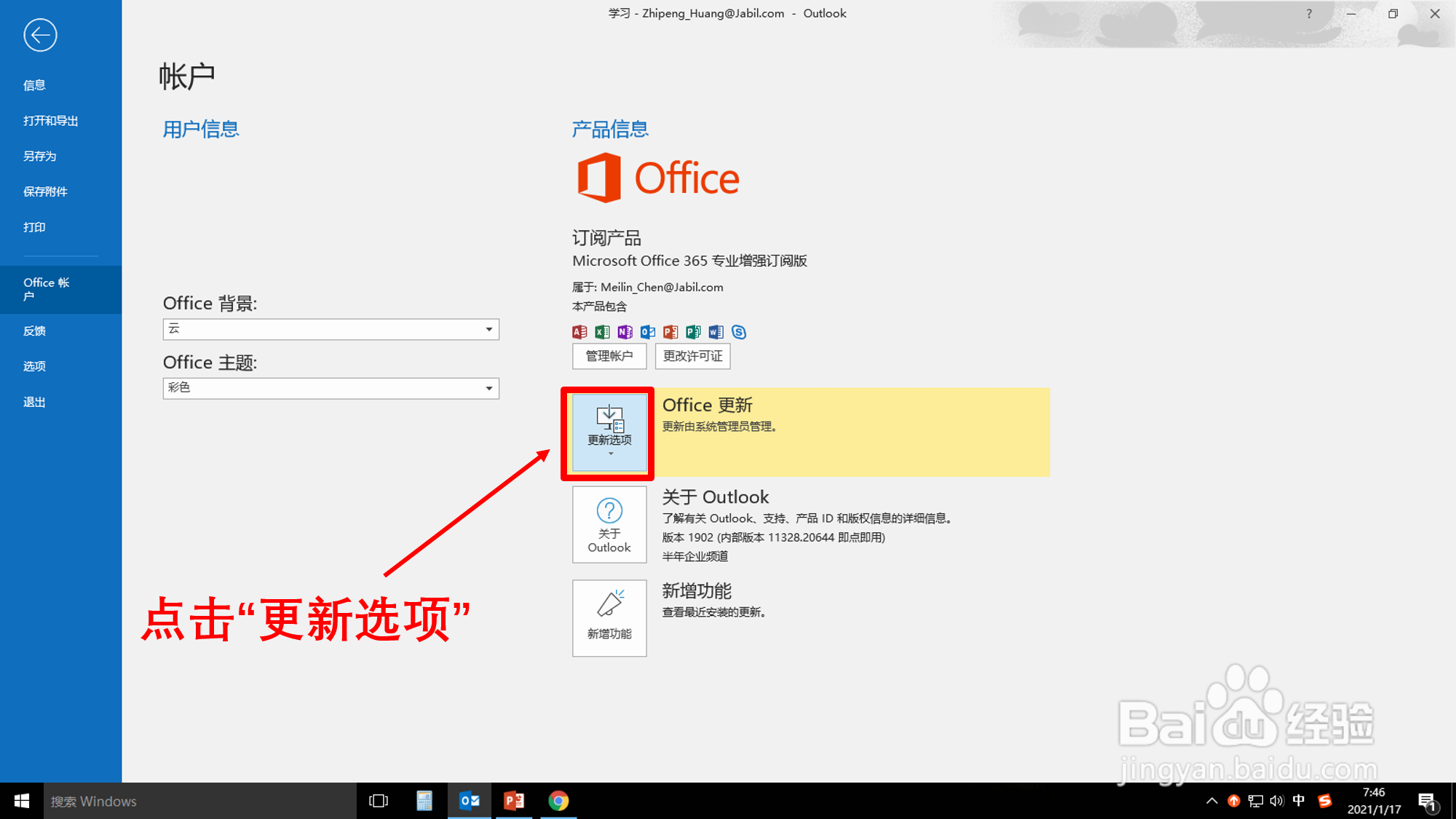Click the OneNote product icon
This screenshot has width=1456, height=819.
[625, 332]
